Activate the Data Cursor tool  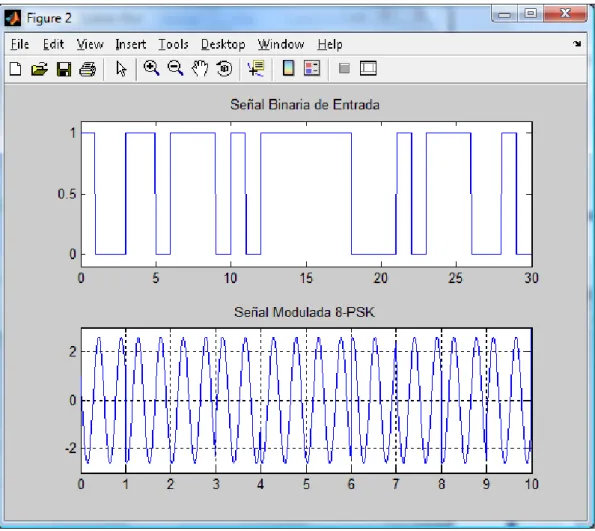point(256,69)
